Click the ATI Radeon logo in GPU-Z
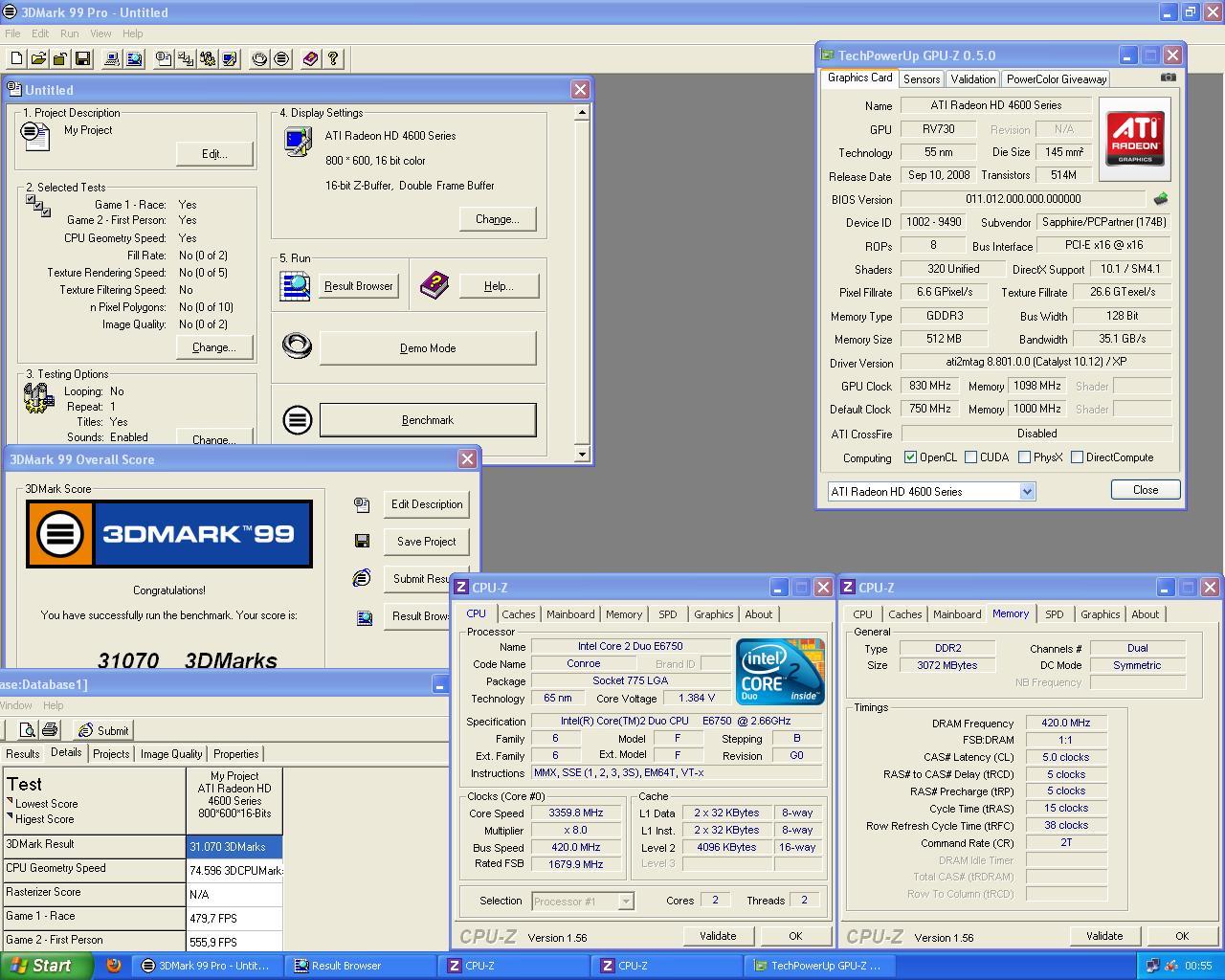The image size is (1225, 980). point(1135,139)
